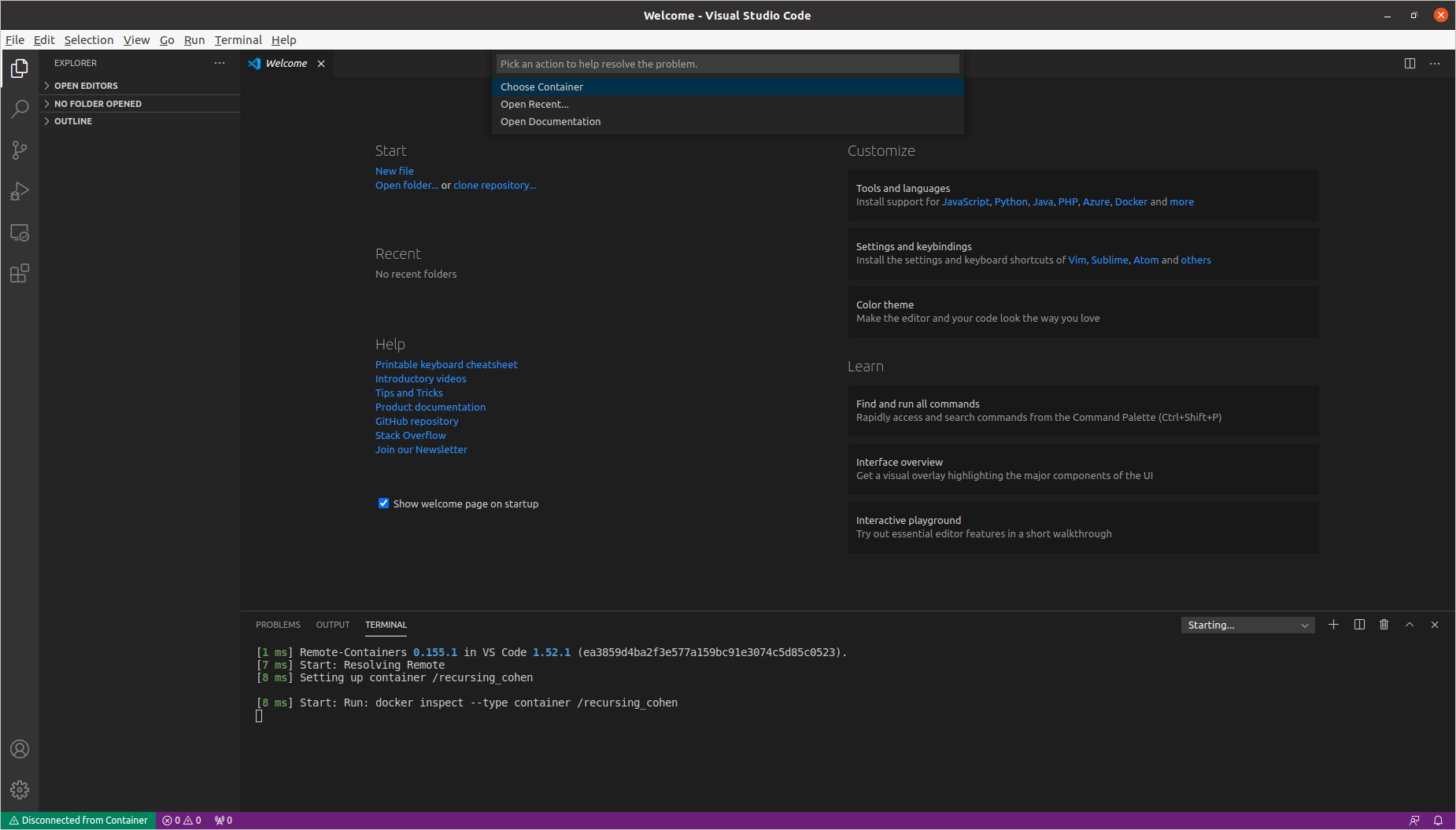Select the Welcome editor tab
1456x830 pixels.
click(x=286, y=64)
